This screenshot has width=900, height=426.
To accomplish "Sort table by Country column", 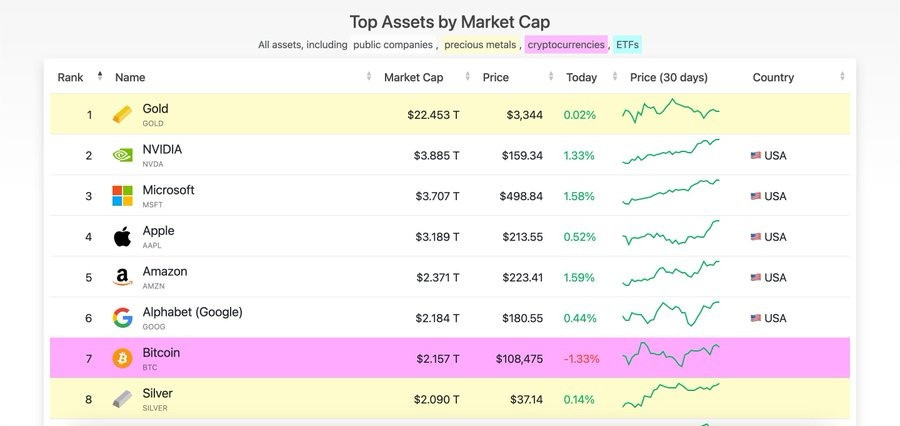I will click(x=773, y=77).
